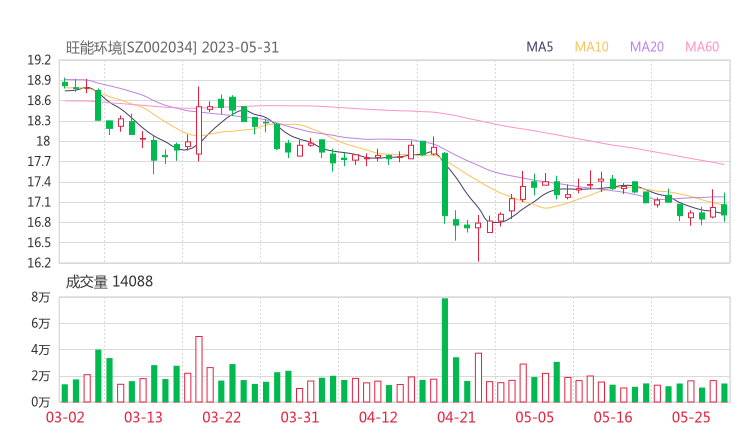Viewport: 740px width, 440px height.
Task: Click the 0万 volume axis label
Action: tap(41, 402)
